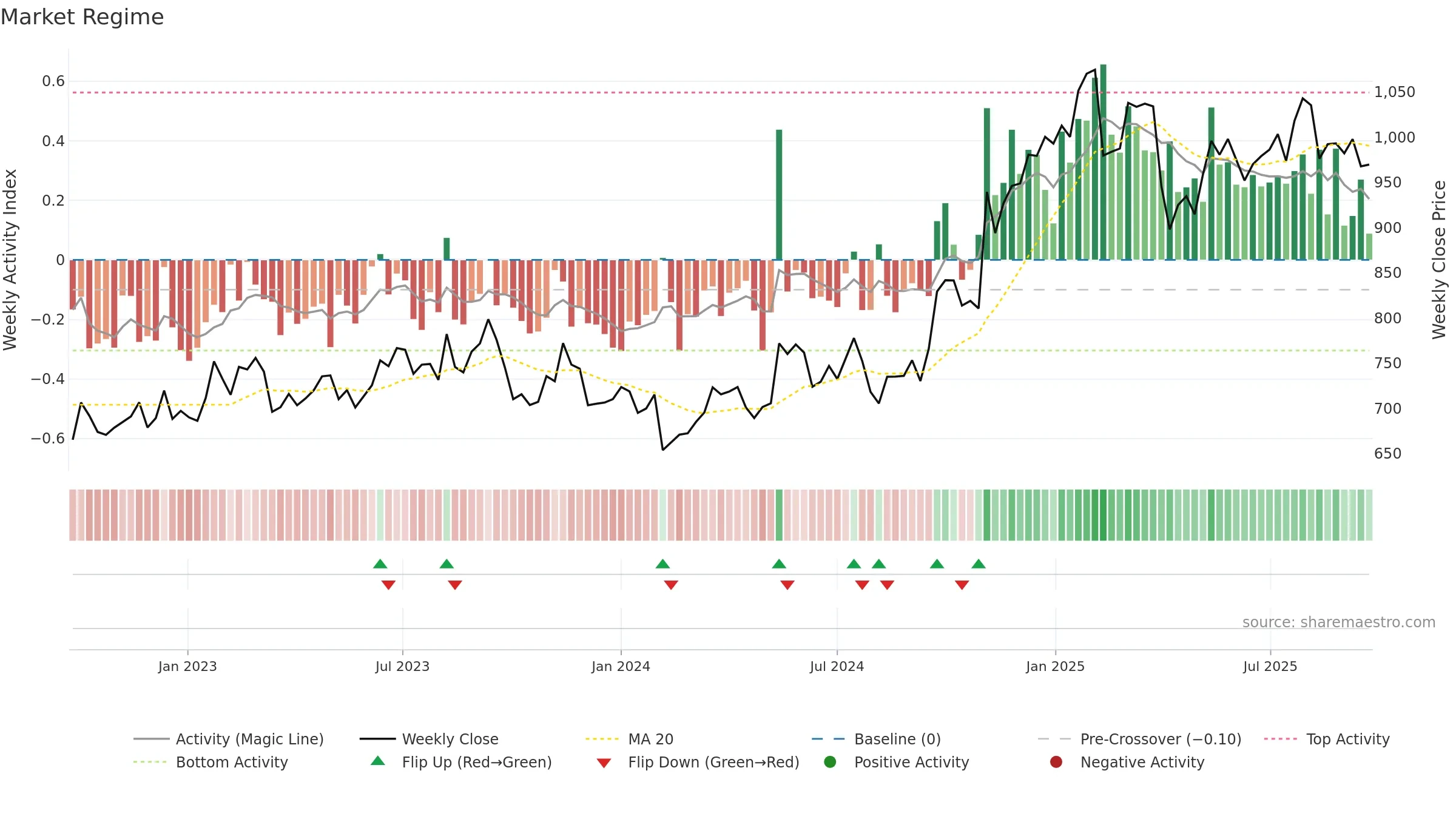Click the Jul 2023 x-axis label
1456x819 pixels.
[402, 666]
